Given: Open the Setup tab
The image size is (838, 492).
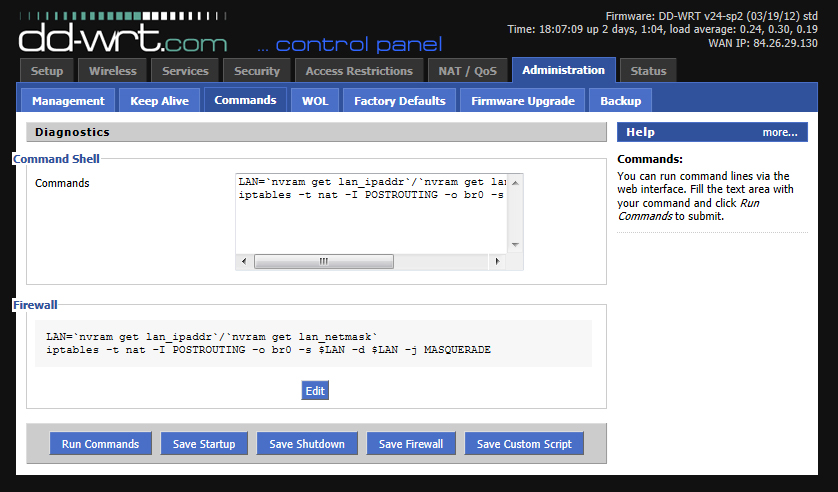Looking at the screenshot, I should (47, 71).
